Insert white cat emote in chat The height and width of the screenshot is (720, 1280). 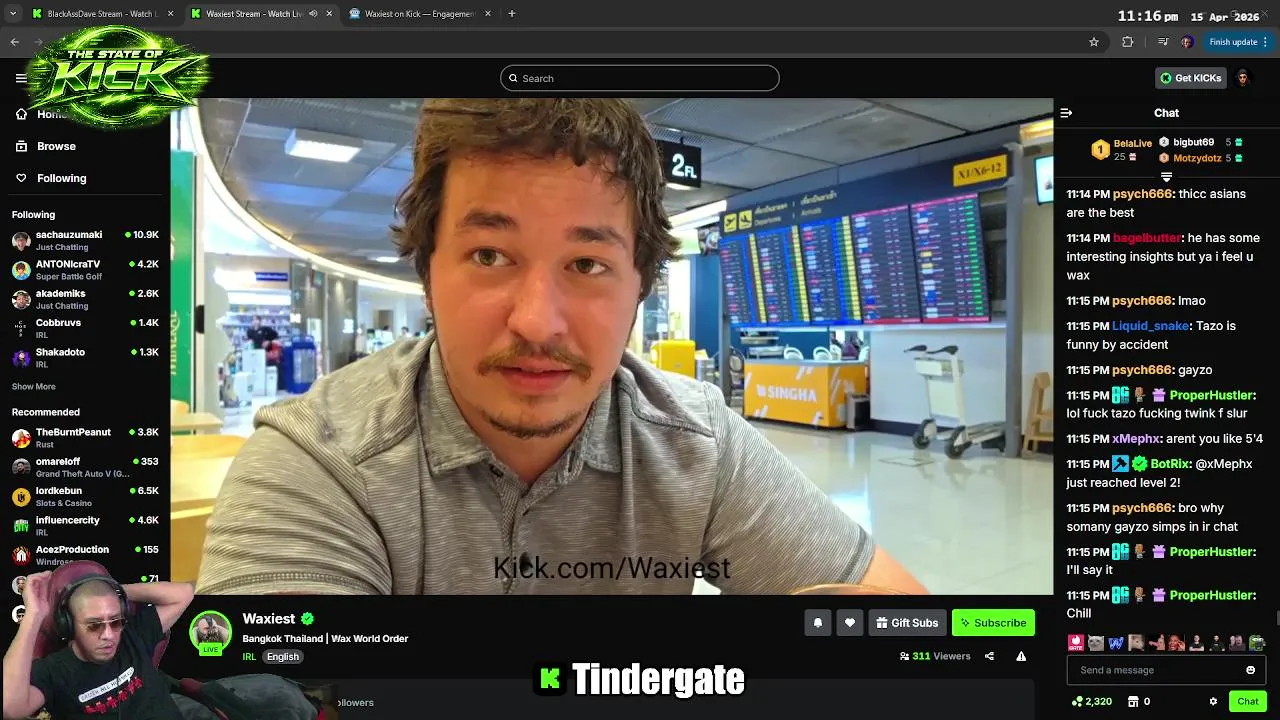coord(1096,643)
